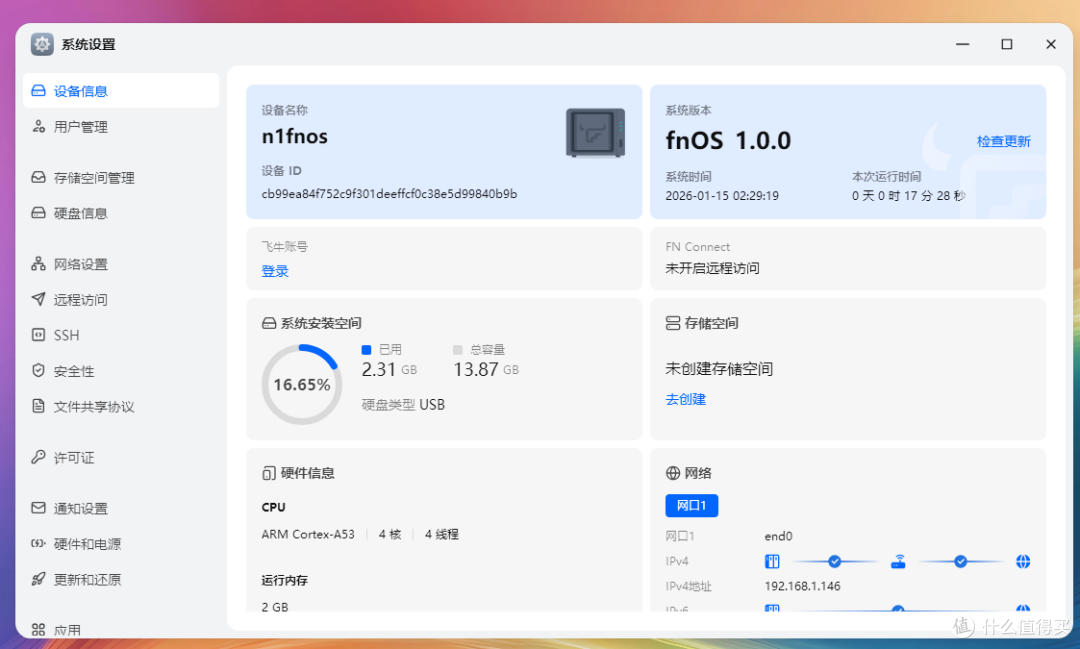Open 设备信息 sidebar item
1080x649 pixels.
point(121,91)
